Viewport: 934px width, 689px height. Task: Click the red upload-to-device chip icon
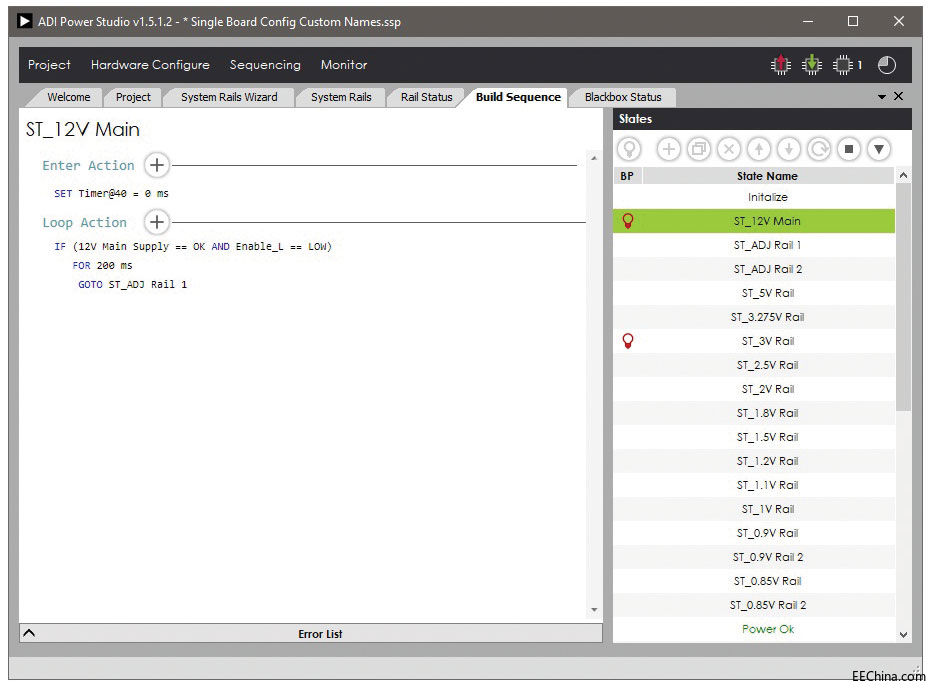tap(780, 65)
